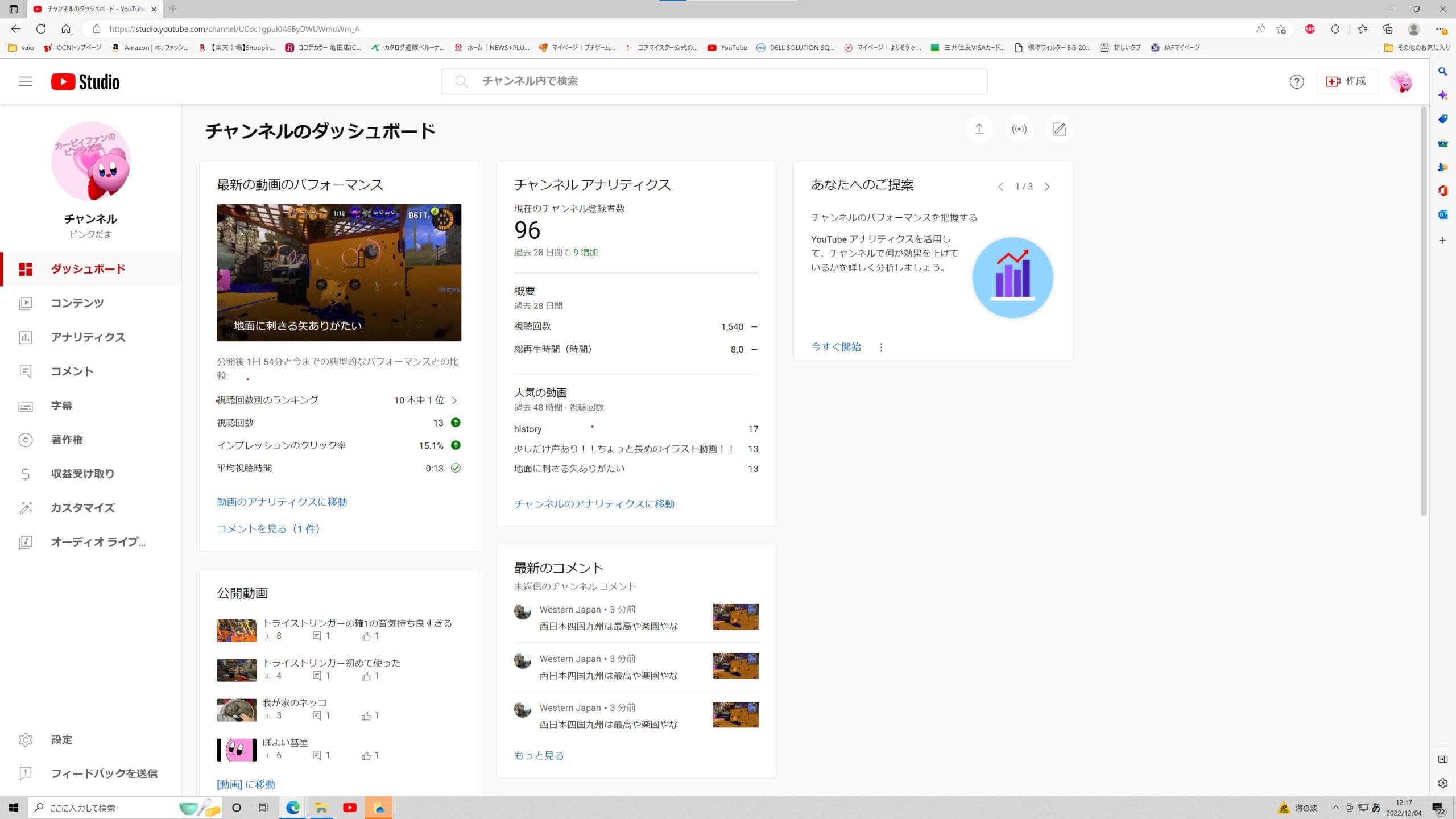Open Windows Start menu
The image size is (1456, 819).
(x=14, y=808)
